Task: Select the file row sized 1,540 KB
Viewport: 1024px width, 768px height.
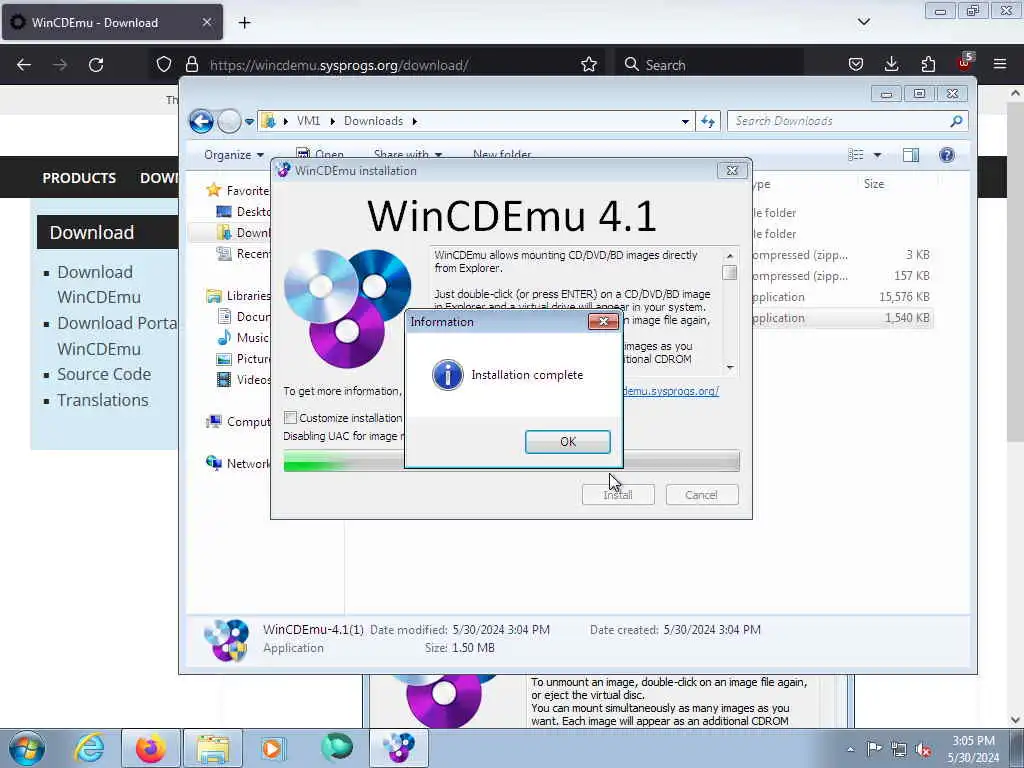Action: (x=842, y=318)
